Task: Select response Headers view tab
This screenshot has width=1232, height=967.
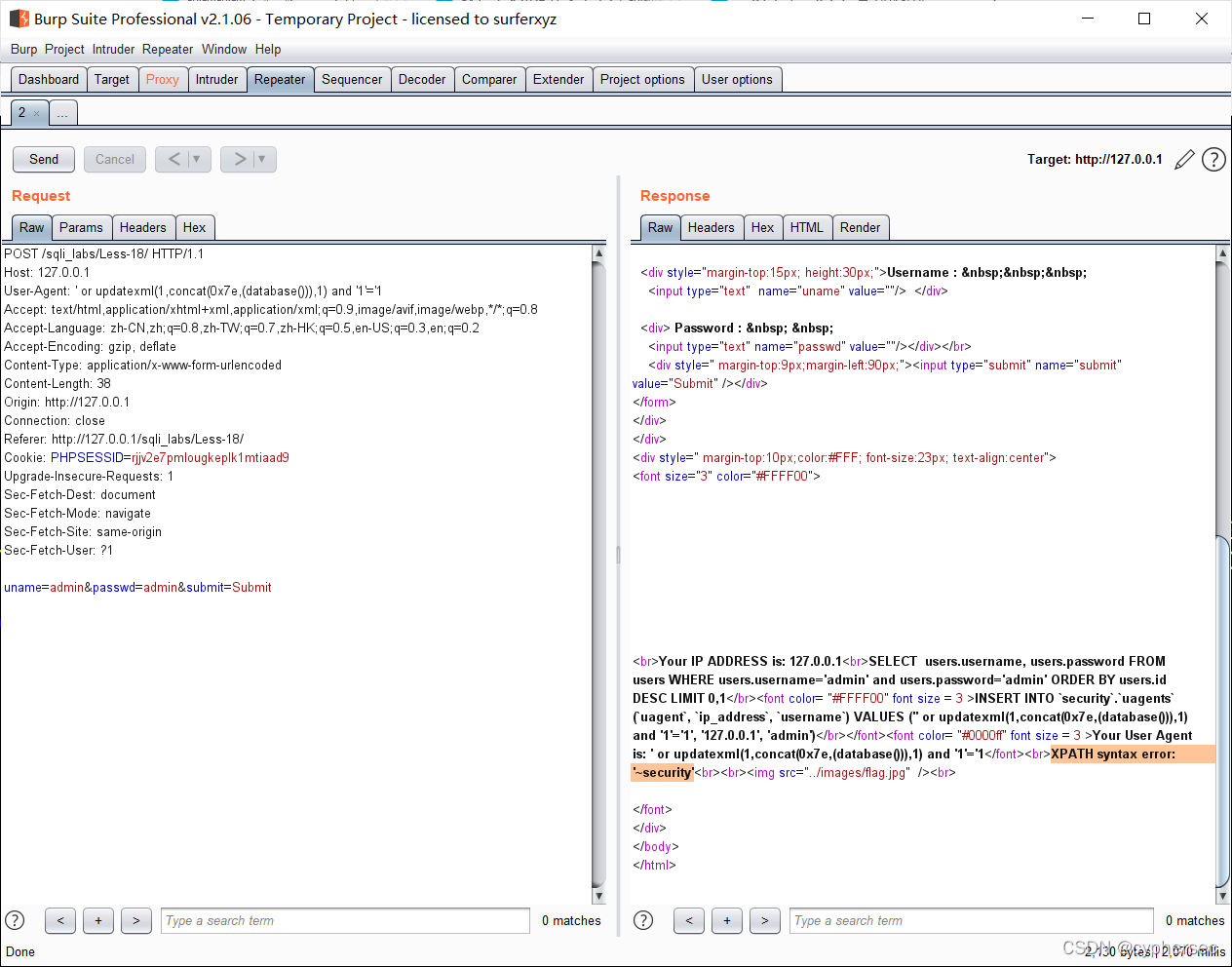Action: pyautogui.click(x=712, y=227)
